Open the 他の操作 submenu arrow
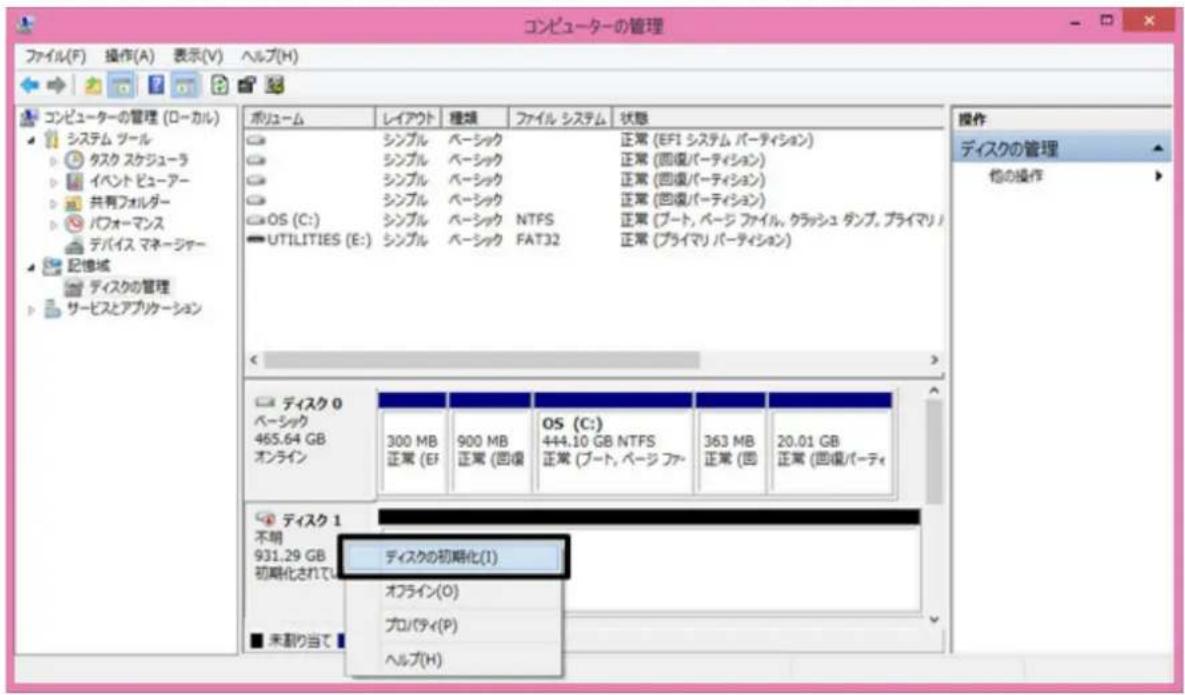1185x695 pixels. pos(1159,176)
